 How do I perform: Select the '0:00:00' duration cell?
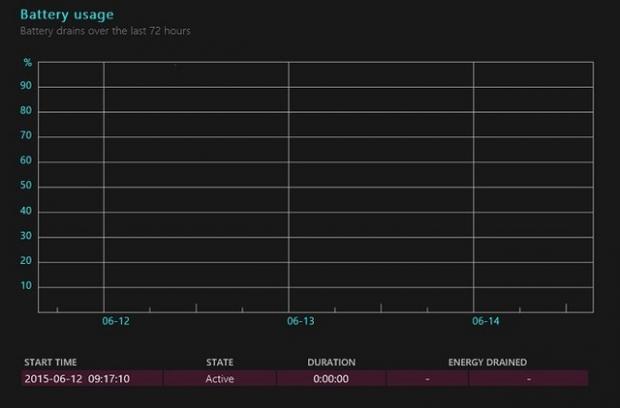(x=331, y=379)
